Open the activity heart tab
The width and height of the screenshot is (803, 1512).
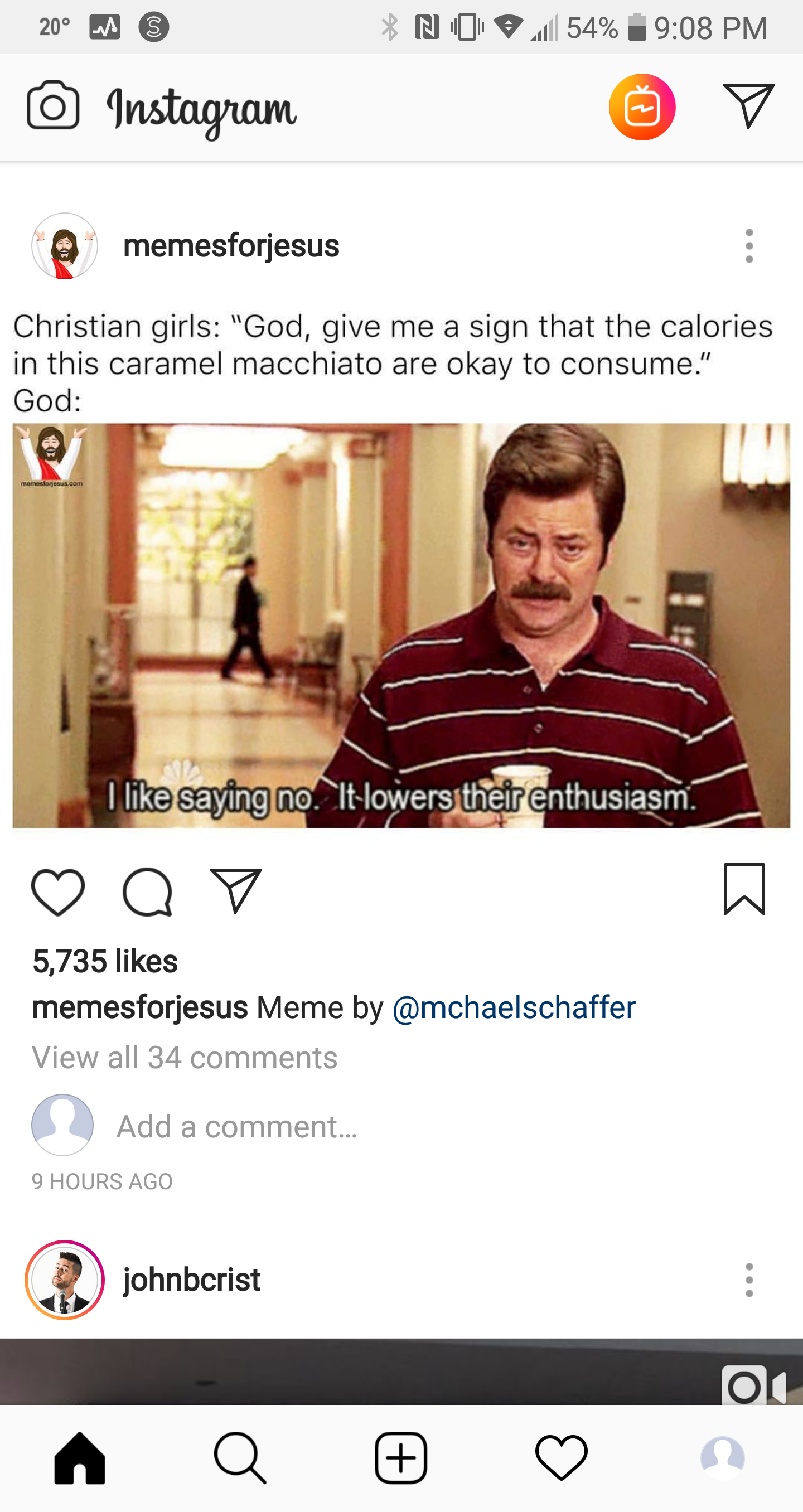click(561, 1458)
